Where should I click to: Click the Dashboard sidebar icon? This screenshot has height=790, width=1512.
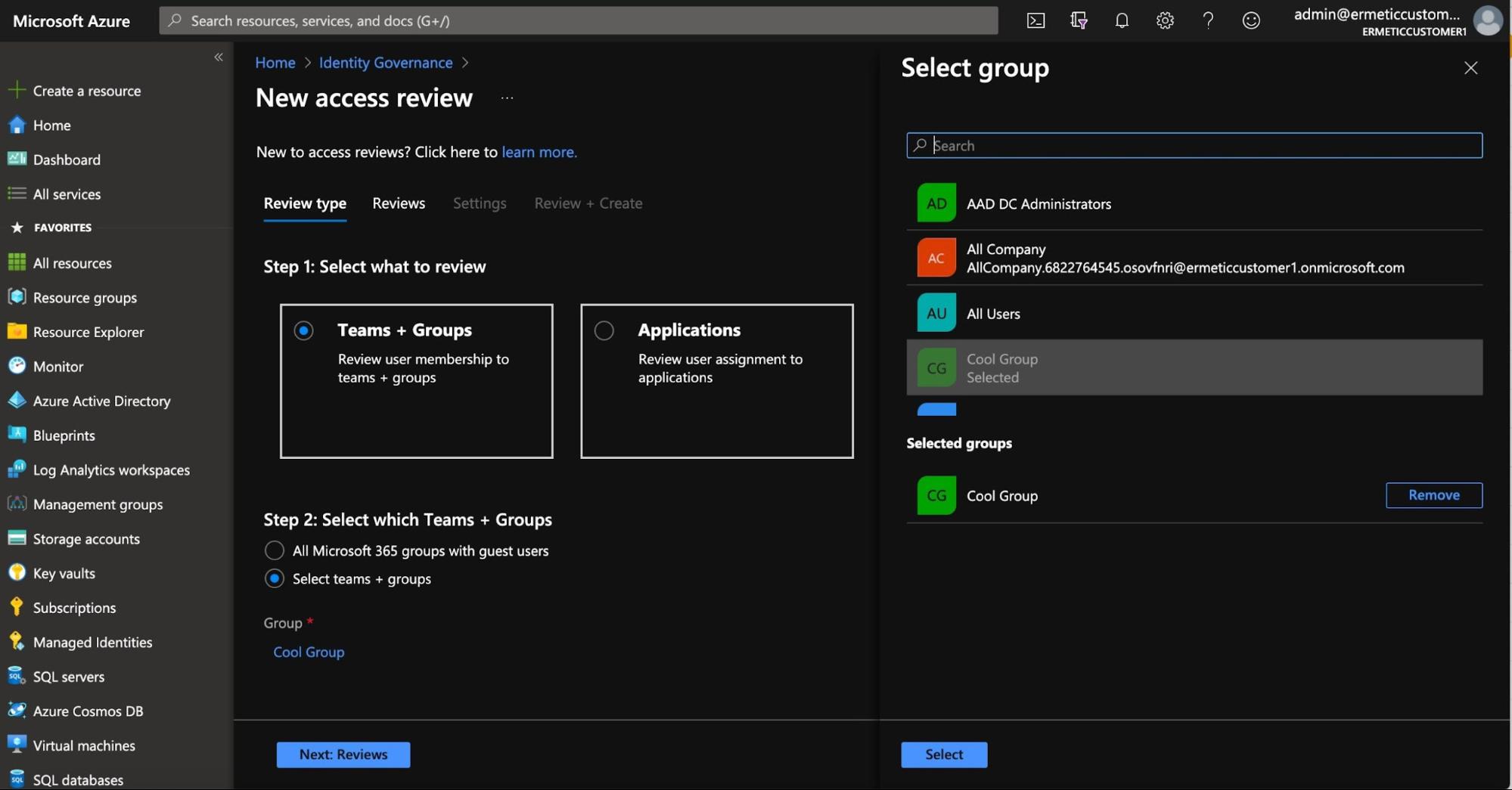click(17, 159)
